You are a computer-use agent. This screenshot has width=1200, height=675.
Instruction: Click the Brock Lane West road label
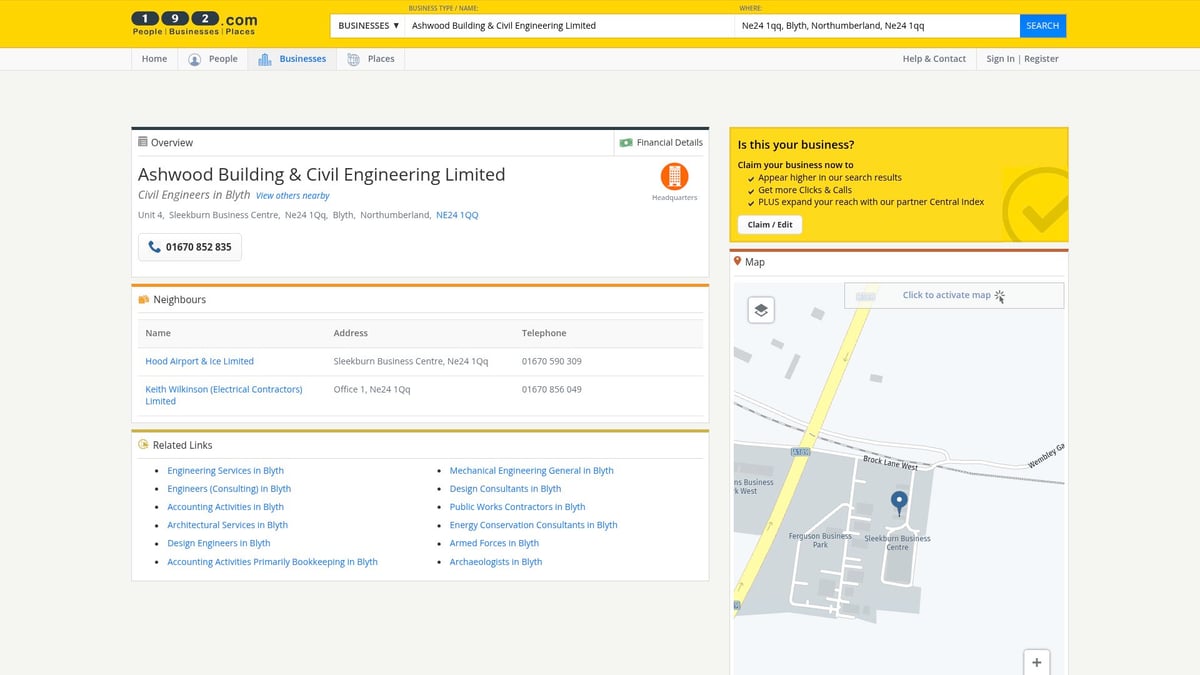pos(891,463)
